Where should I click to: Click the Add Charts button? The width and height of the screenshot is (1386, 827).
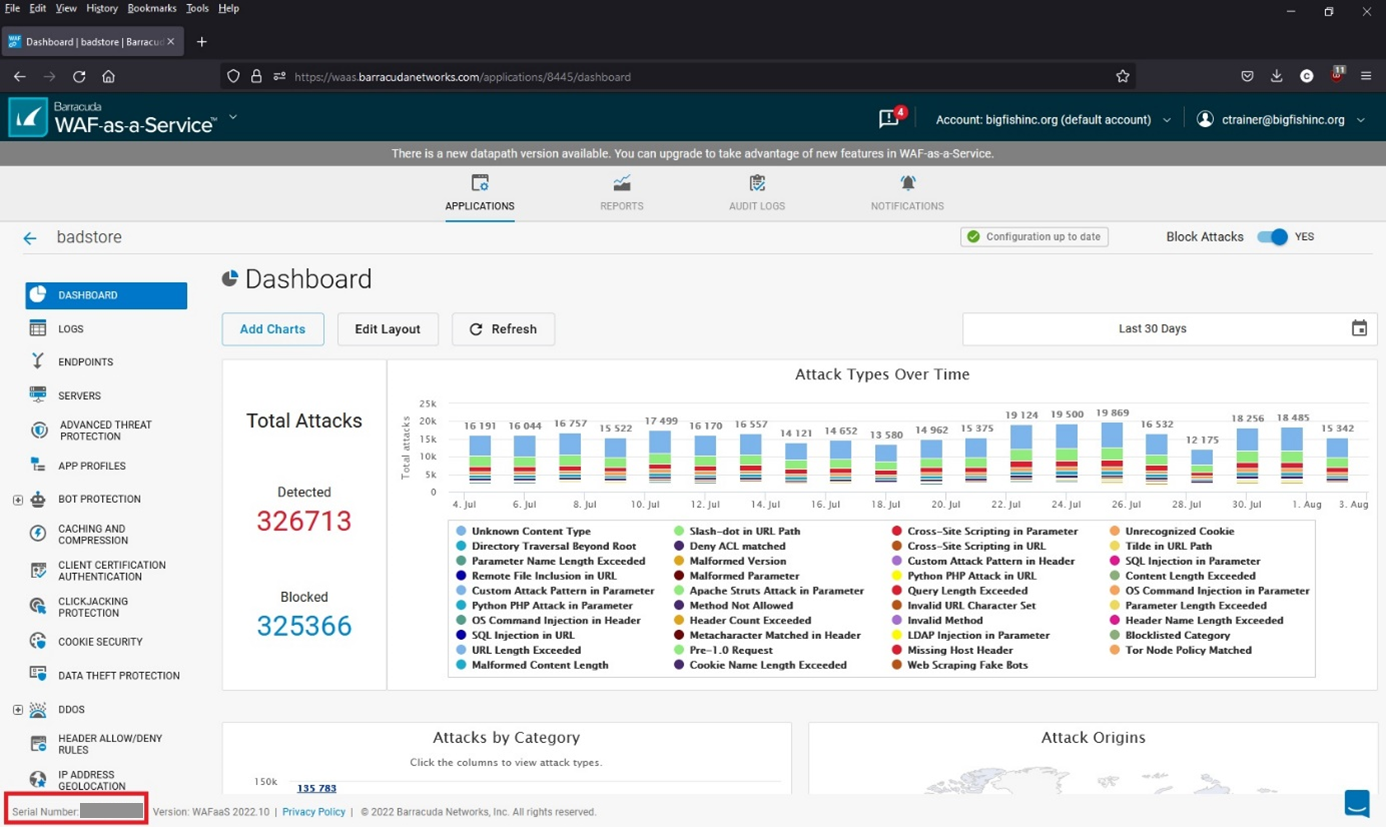click(273, 329)
